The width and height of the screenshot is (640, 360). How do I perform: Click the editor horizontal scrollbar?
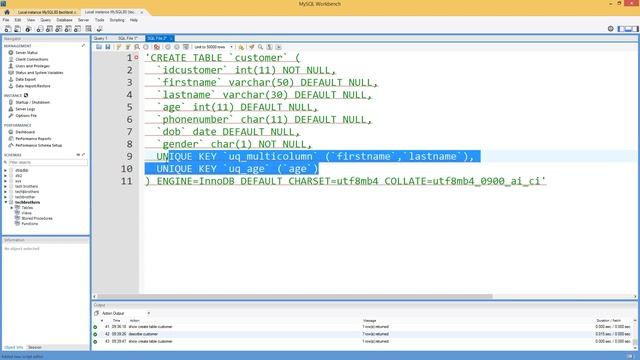[295, 297]
